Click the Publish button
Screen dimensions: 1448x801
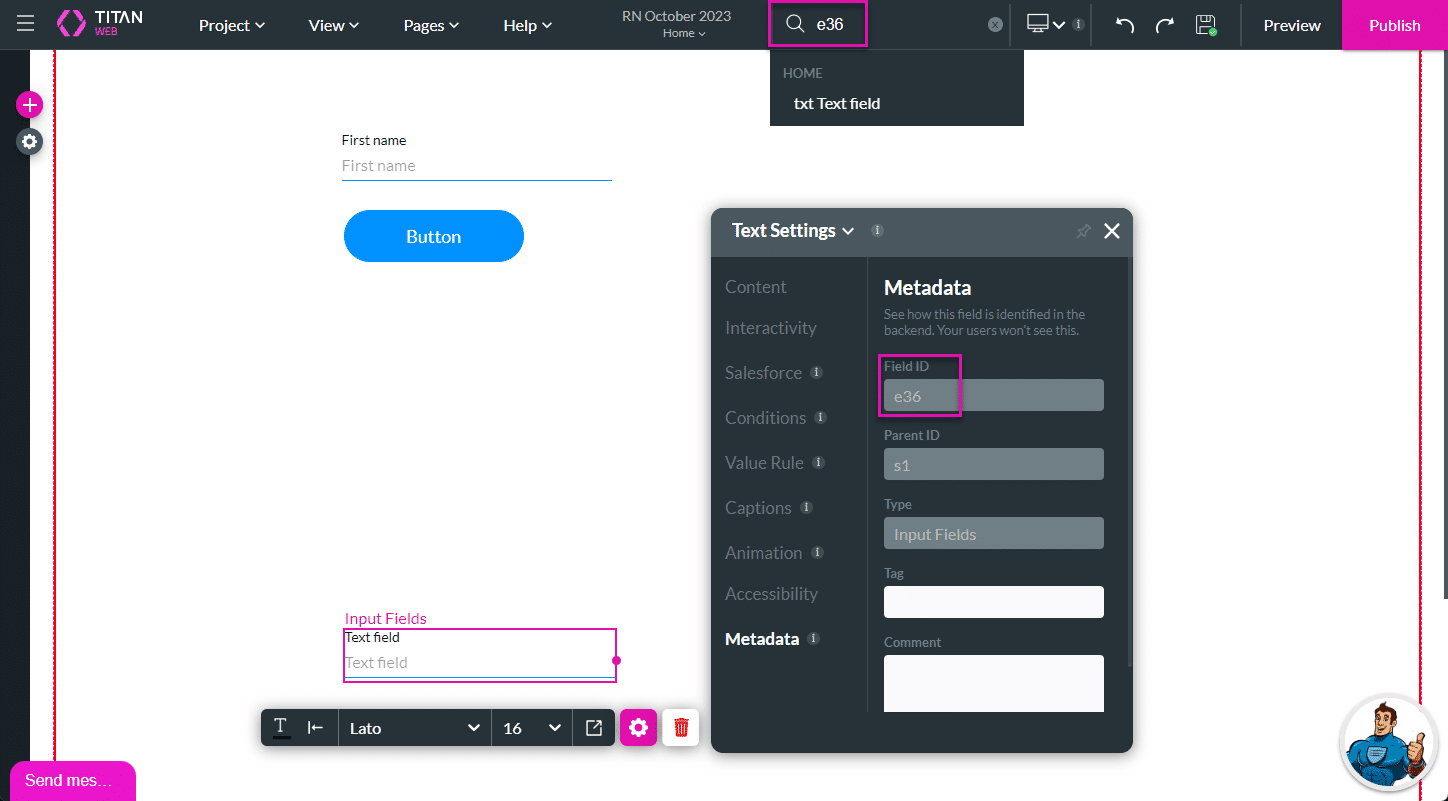coord(1394,25)
